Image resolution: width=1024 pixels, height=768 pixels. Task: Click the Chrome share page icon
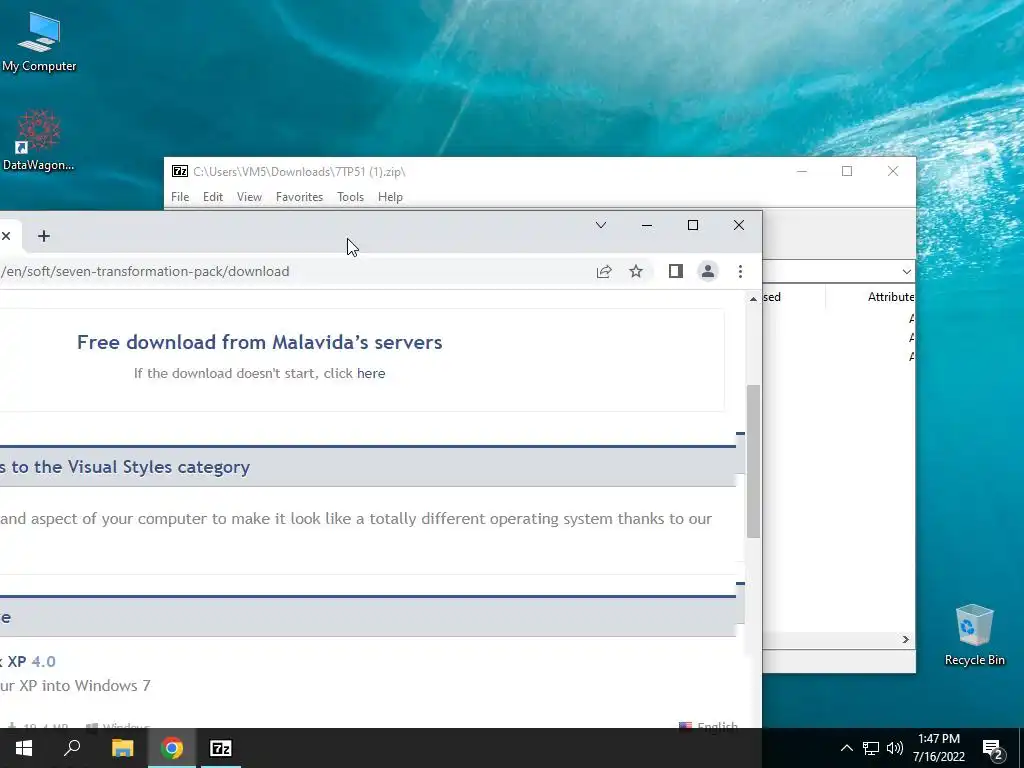tap(604, 272)
